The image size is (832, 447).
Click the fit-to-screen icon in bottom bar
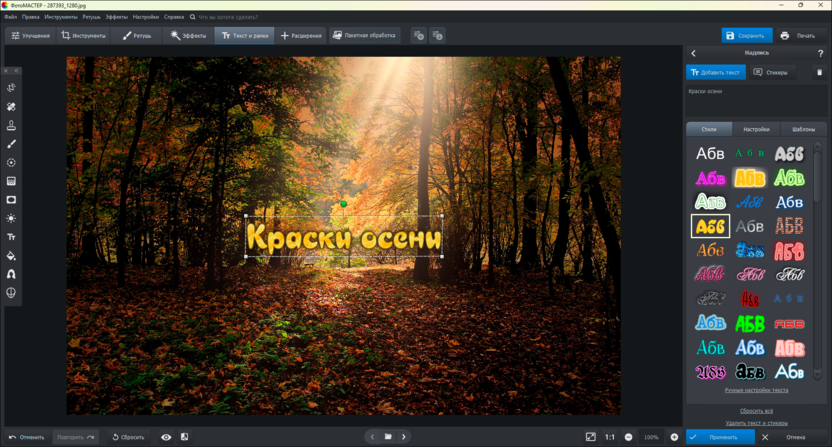(x=590, y=437)
